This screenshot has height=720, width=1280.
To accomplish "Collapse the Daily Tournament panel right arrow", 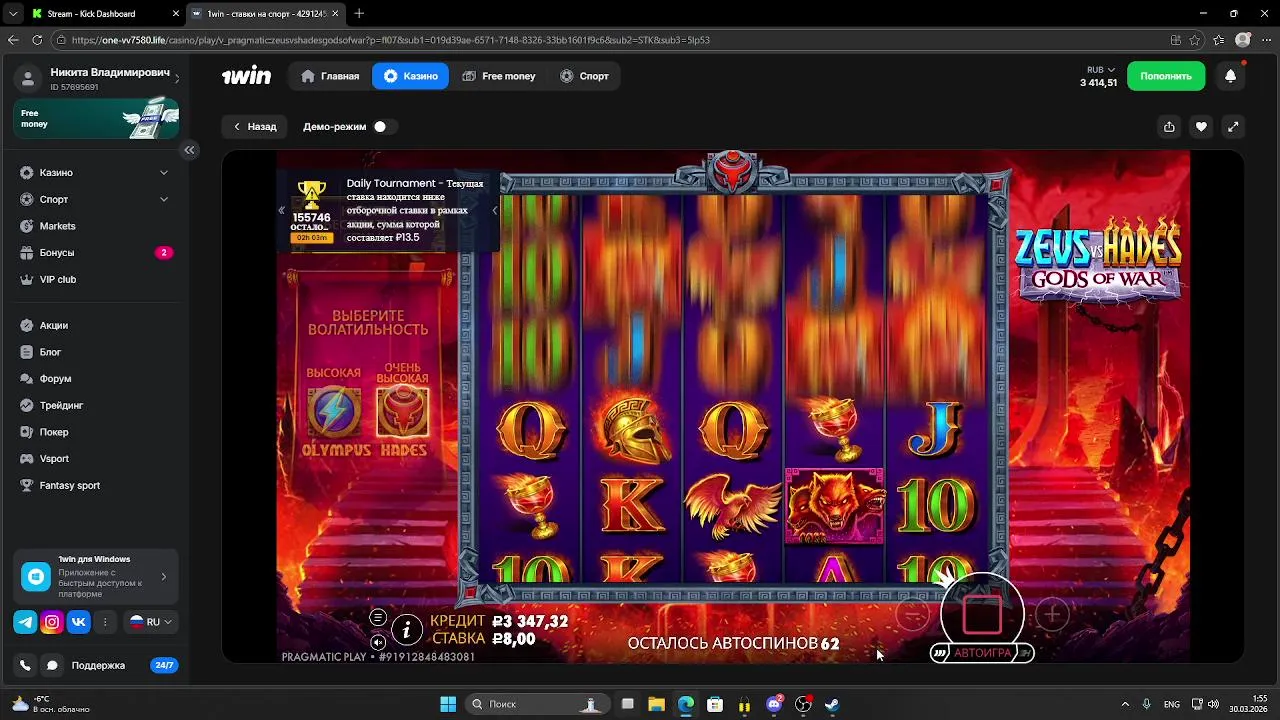I will [494, 210].
